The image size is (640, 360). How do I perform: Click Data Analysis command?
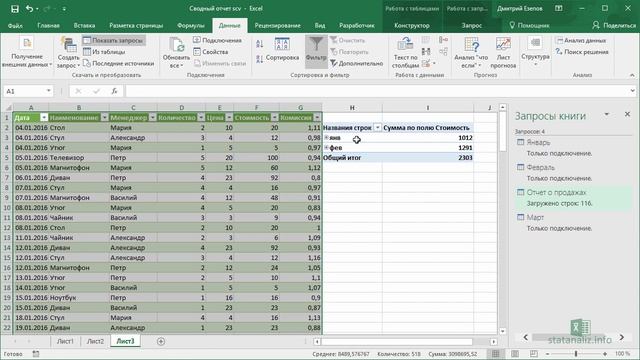tap(581, 40)
